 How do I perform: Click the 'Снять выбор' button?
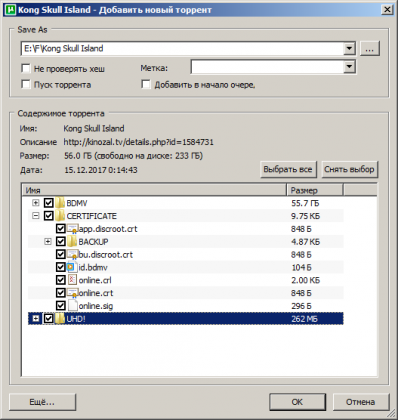[349, 169]
